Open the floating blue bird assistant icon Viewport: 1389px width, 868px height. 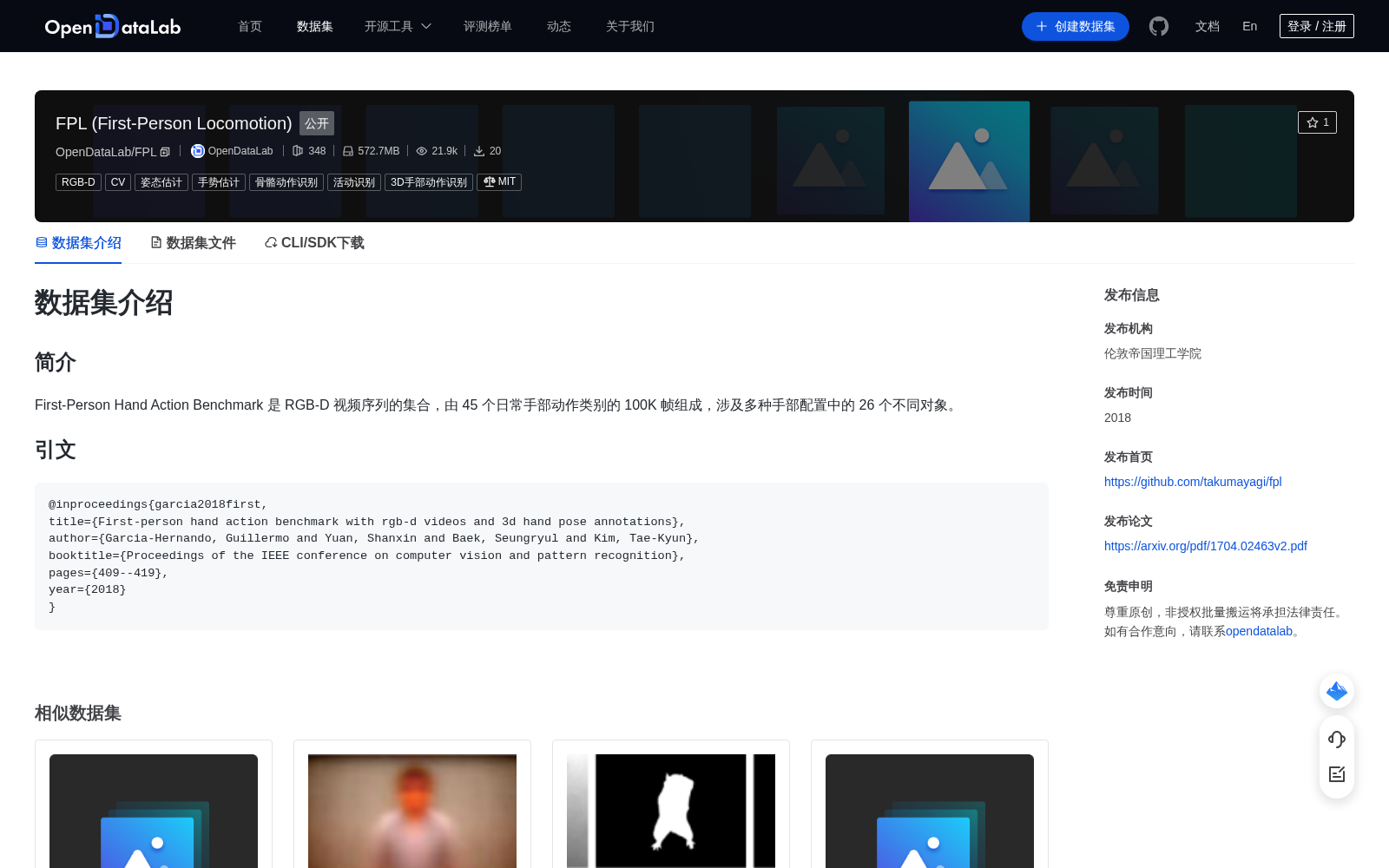[x=1337, y=691]
